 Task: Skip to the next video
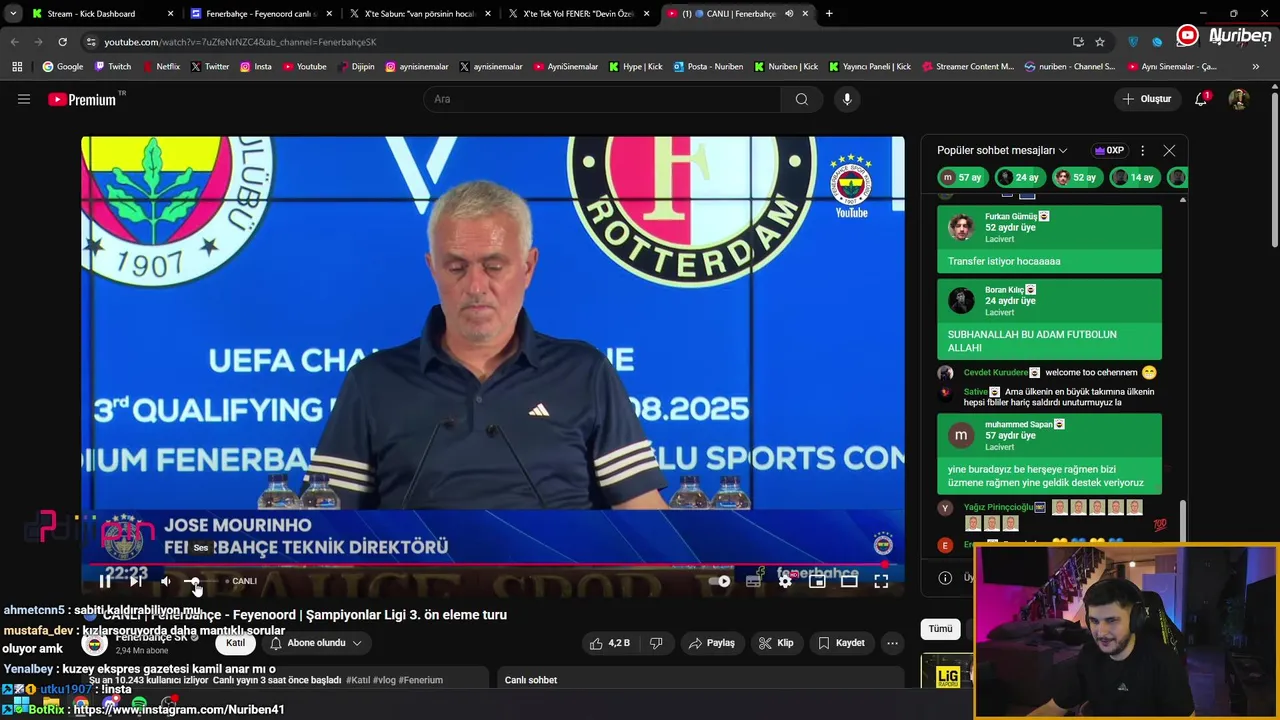click(136, 581)
